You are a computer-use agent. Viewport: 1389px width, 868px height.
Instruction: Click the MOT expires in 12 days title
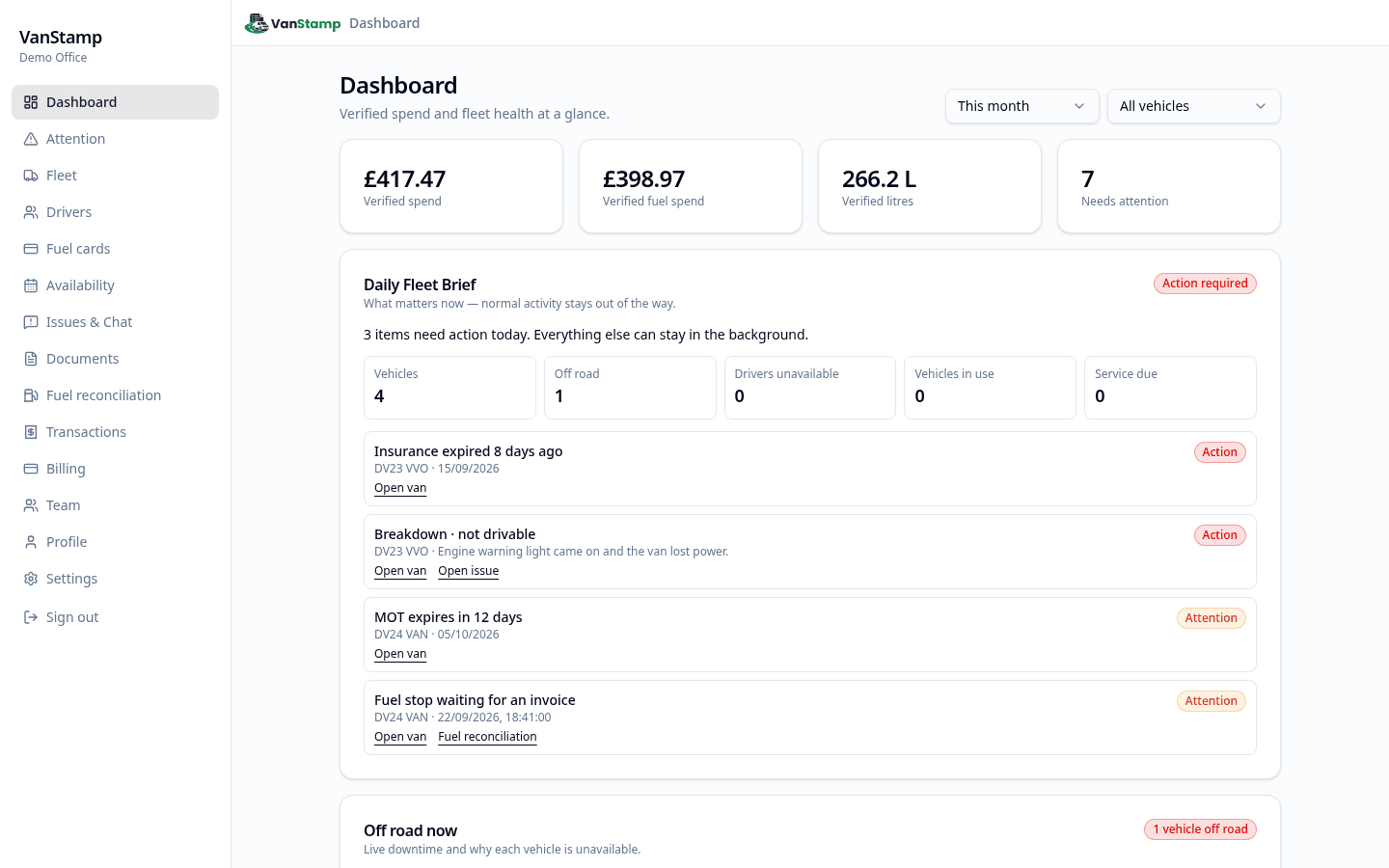click(x=448, y=617)
